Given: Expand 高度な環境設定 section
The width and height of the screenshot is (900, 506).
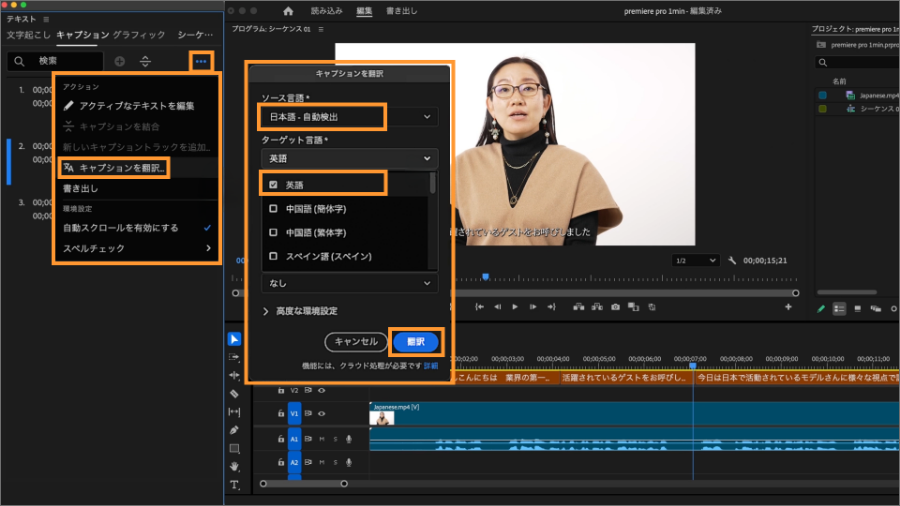Looking at the screenshot, I should pos(300,311).
